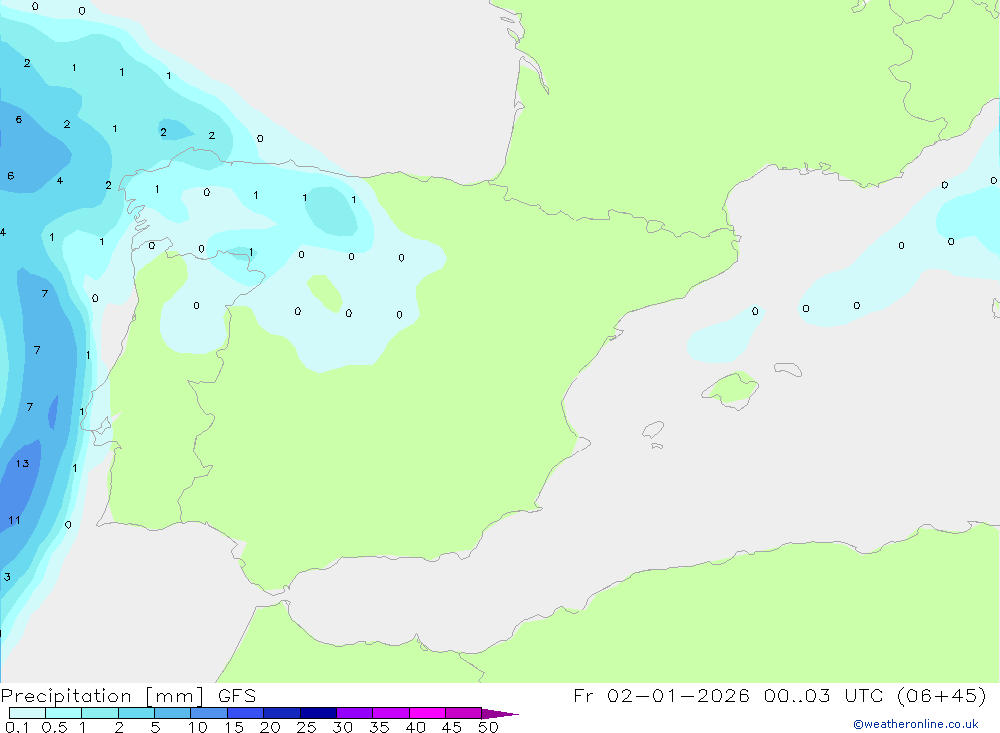Click the date 'Fr 02-01-2026'
Viewport: 1000px width, 733px height.
[661, 695]
